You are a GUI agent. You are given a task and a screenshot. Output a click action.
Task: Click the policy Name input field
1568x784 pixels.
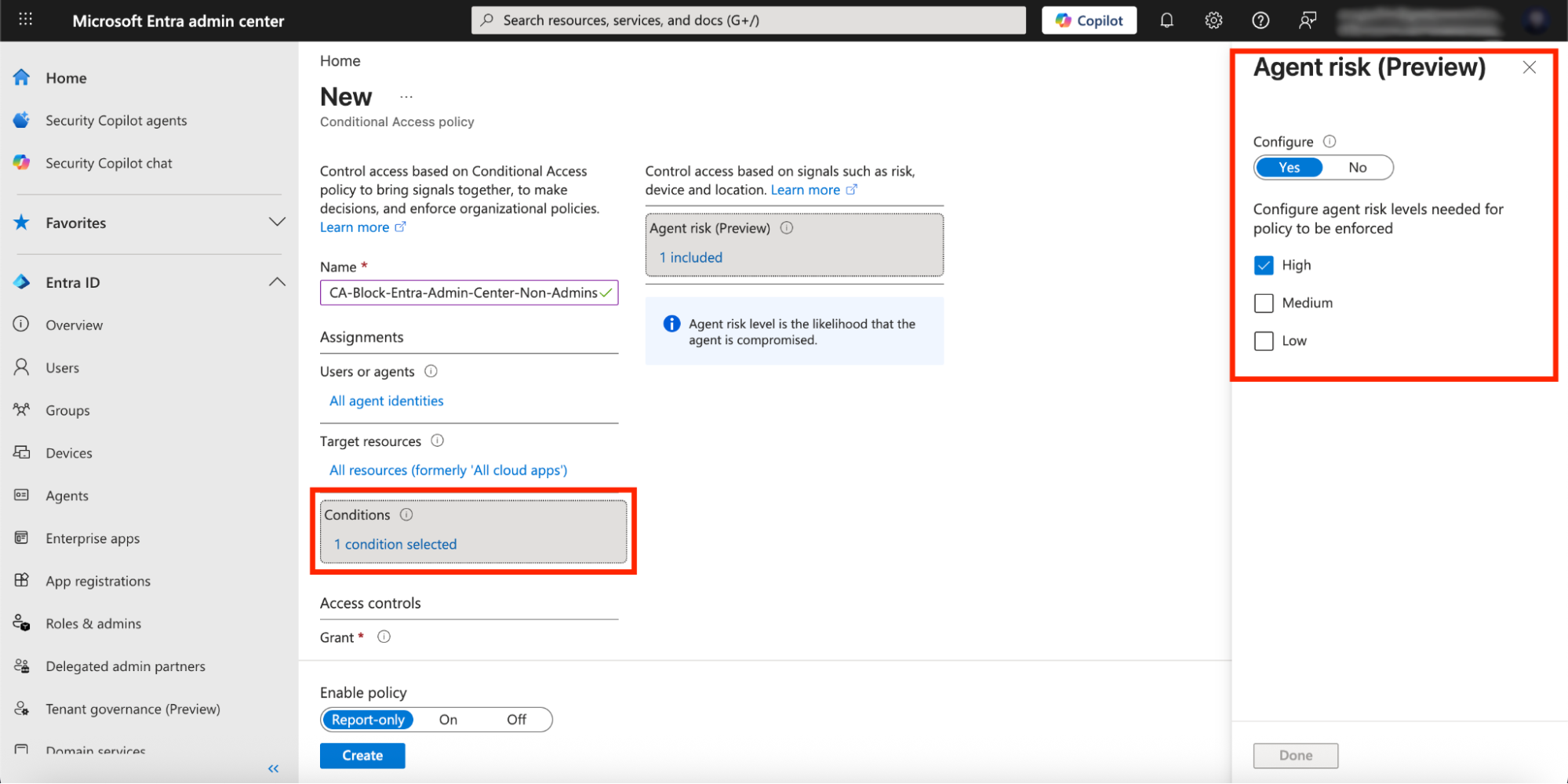point(469,292)
